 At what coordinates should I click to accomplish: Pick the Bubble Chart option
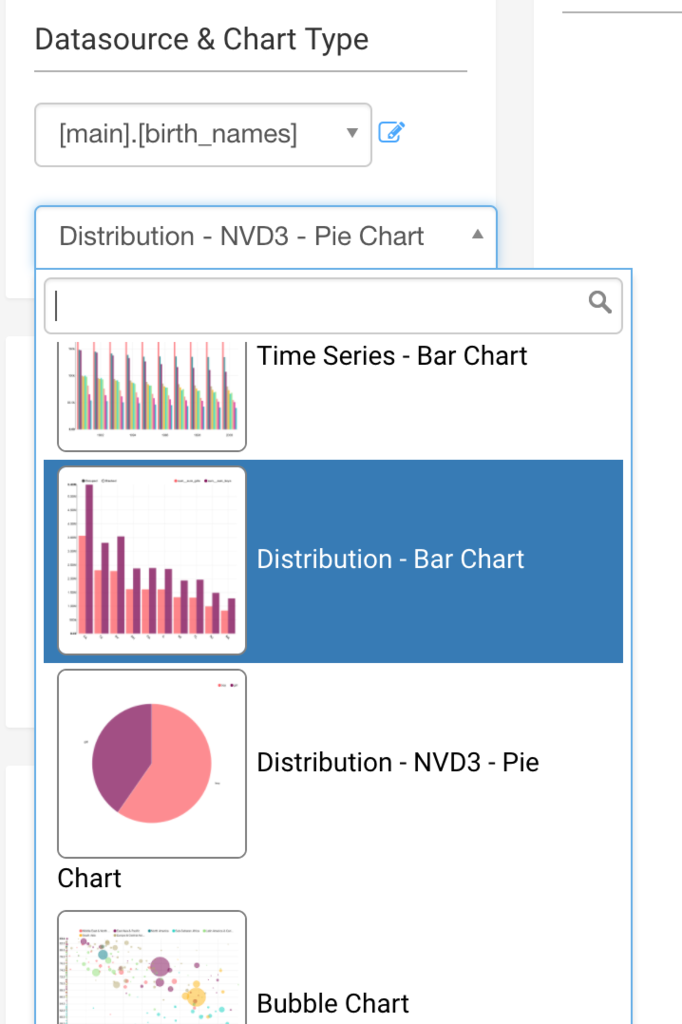pyautogui.click(x=333, y=965)
